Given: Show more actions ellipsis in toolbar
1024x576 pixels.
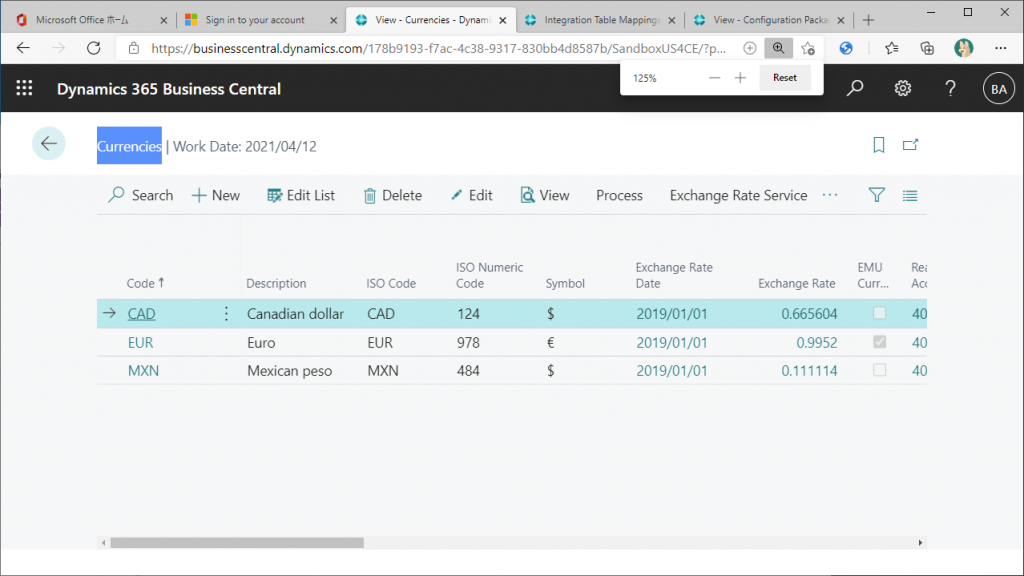Looking at the screenshot, I should coord(830,195).
